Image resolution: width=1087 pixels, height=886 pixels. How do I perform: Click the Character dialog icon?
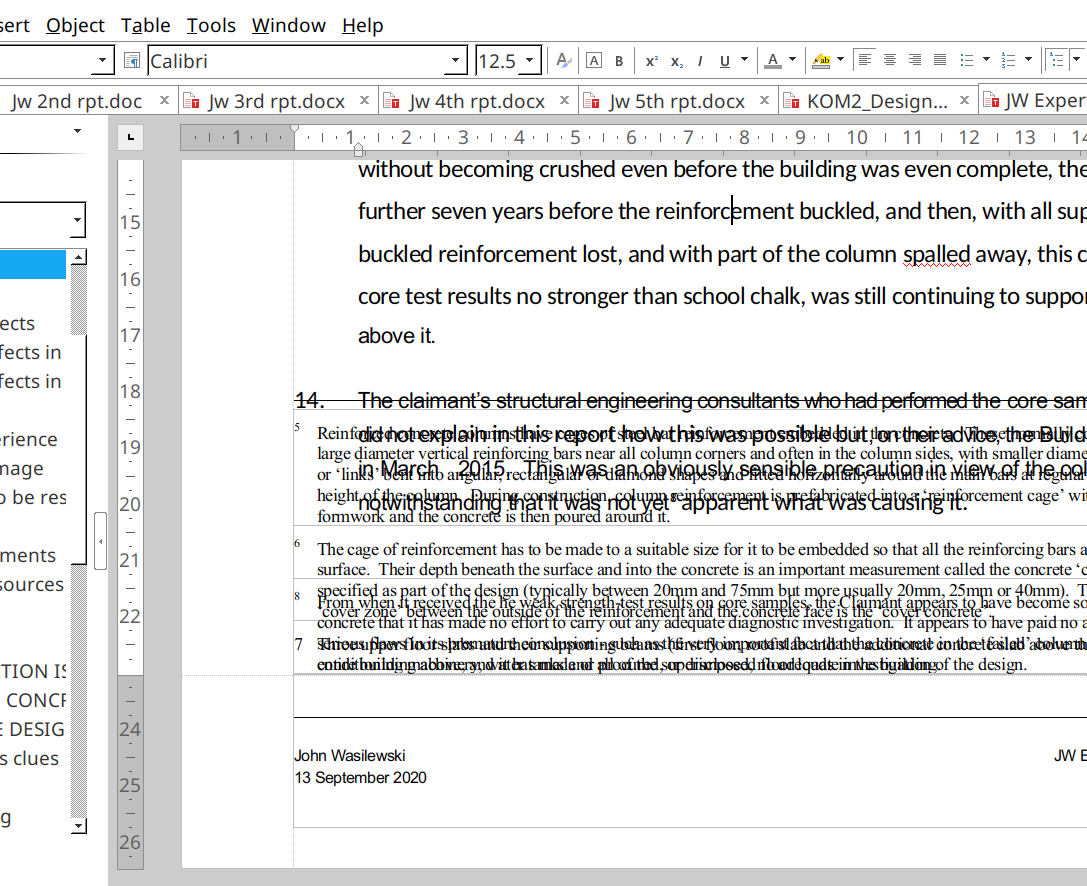(594, 61)
